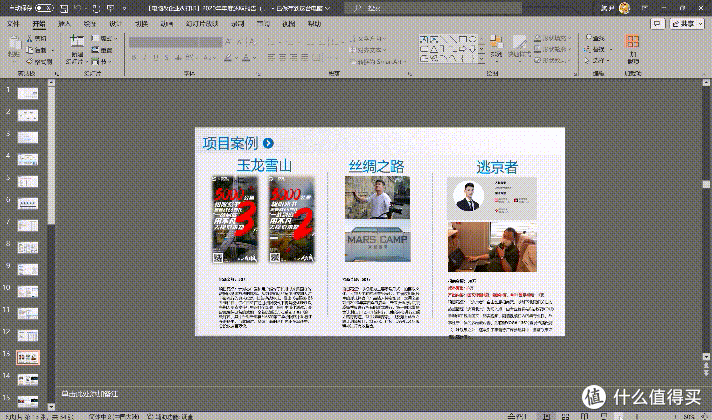Open the Shape Outline dropdown

[x=552, y=49]
